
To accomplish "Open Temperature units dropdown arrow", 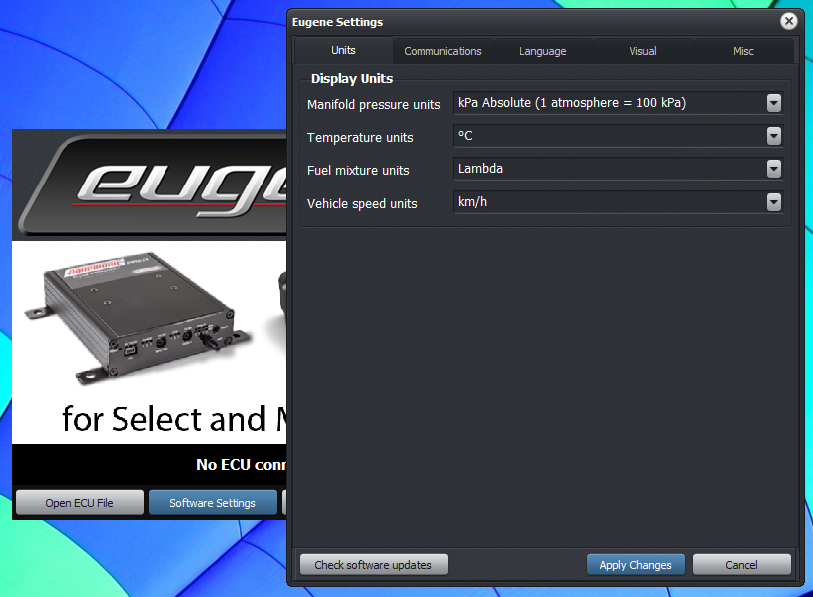I will (774, 136).
